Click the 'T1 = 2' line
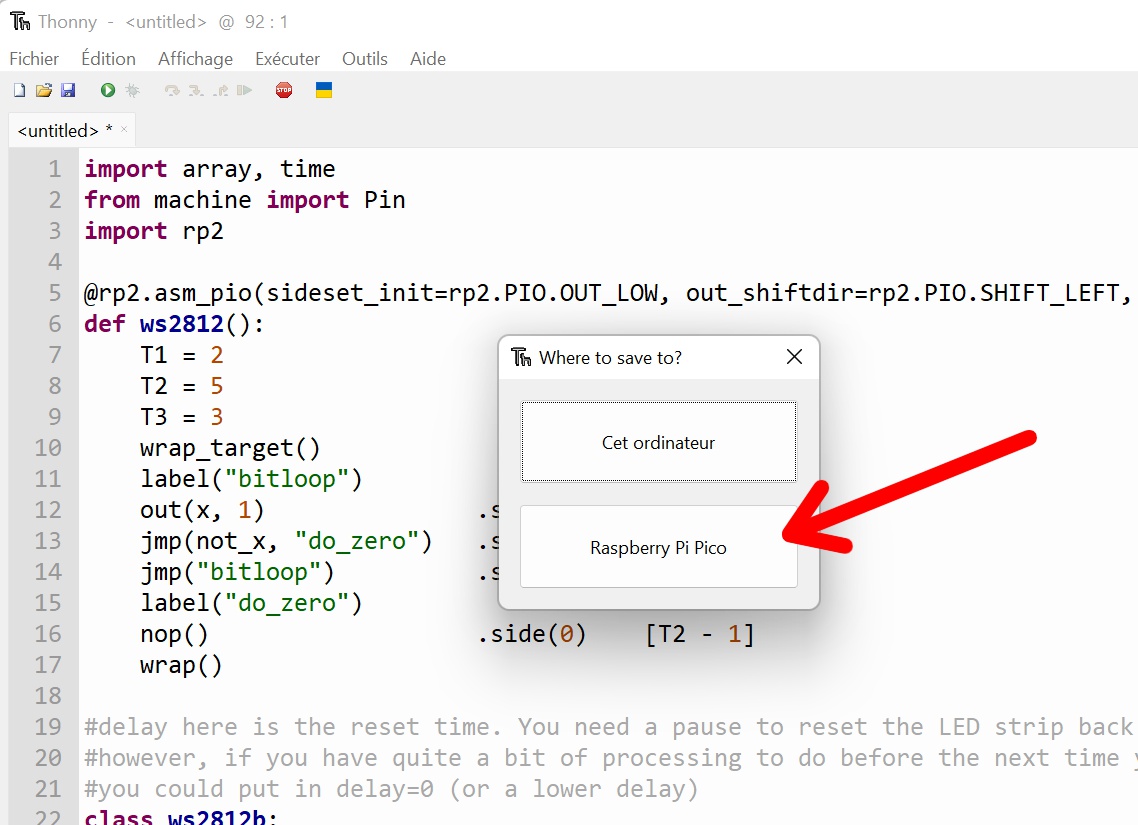 point(181,356)
